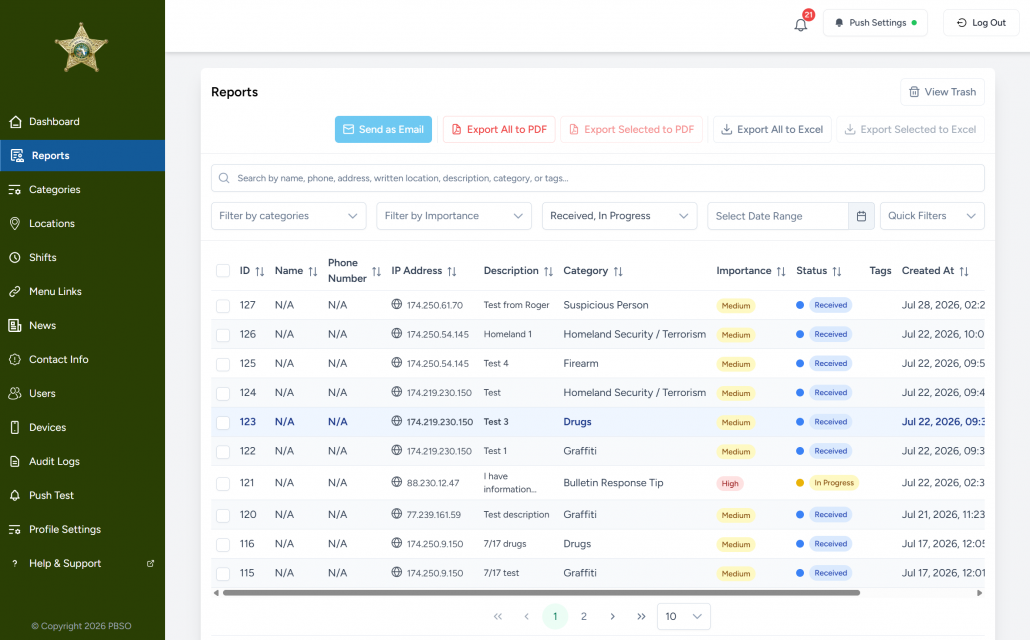Sort reports by Importance arrows icon
The image size is (1030, 640).
(781, 271)
